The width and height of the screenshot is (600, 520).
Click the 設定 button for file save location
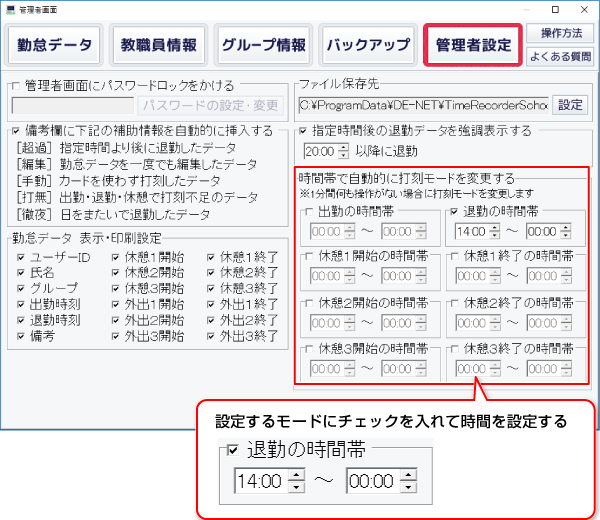[569, 104]
